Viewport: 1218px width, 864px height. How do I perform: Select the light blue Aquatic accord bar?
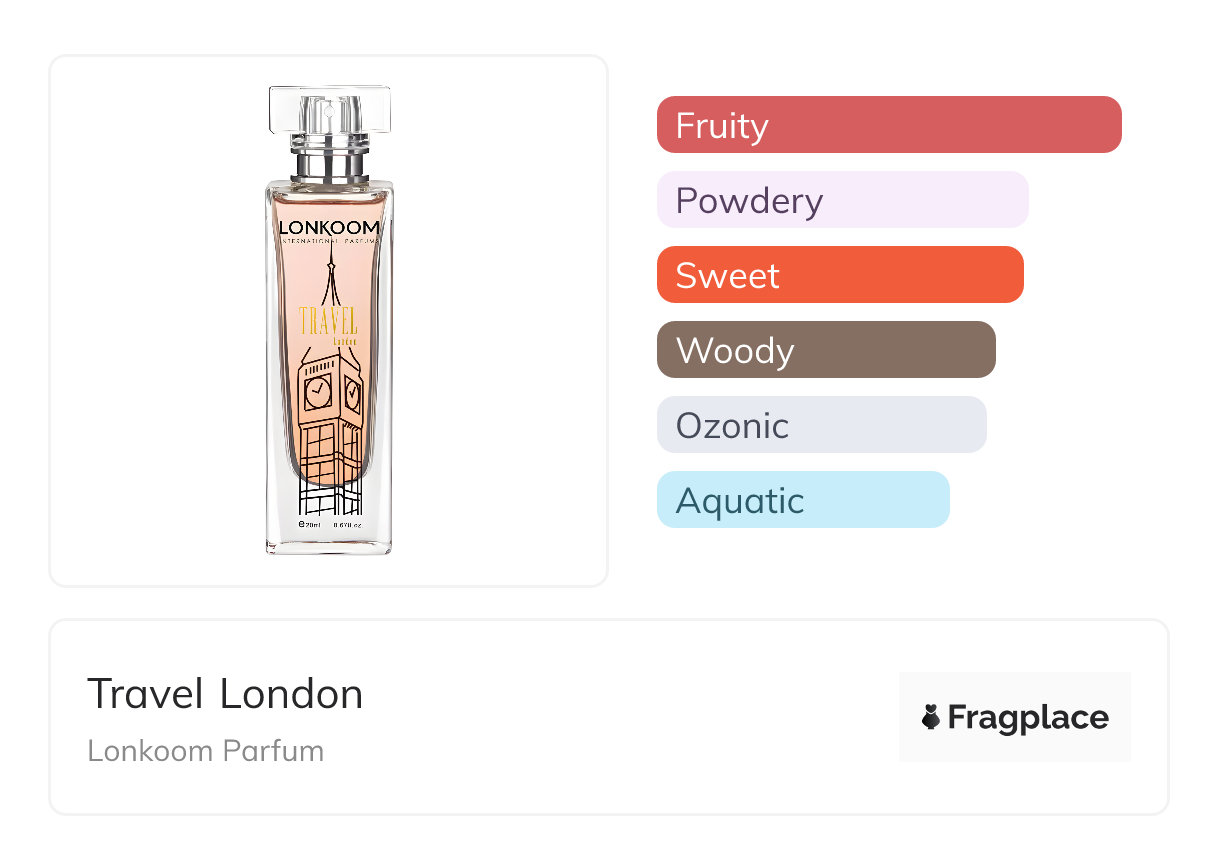(803, 500)
